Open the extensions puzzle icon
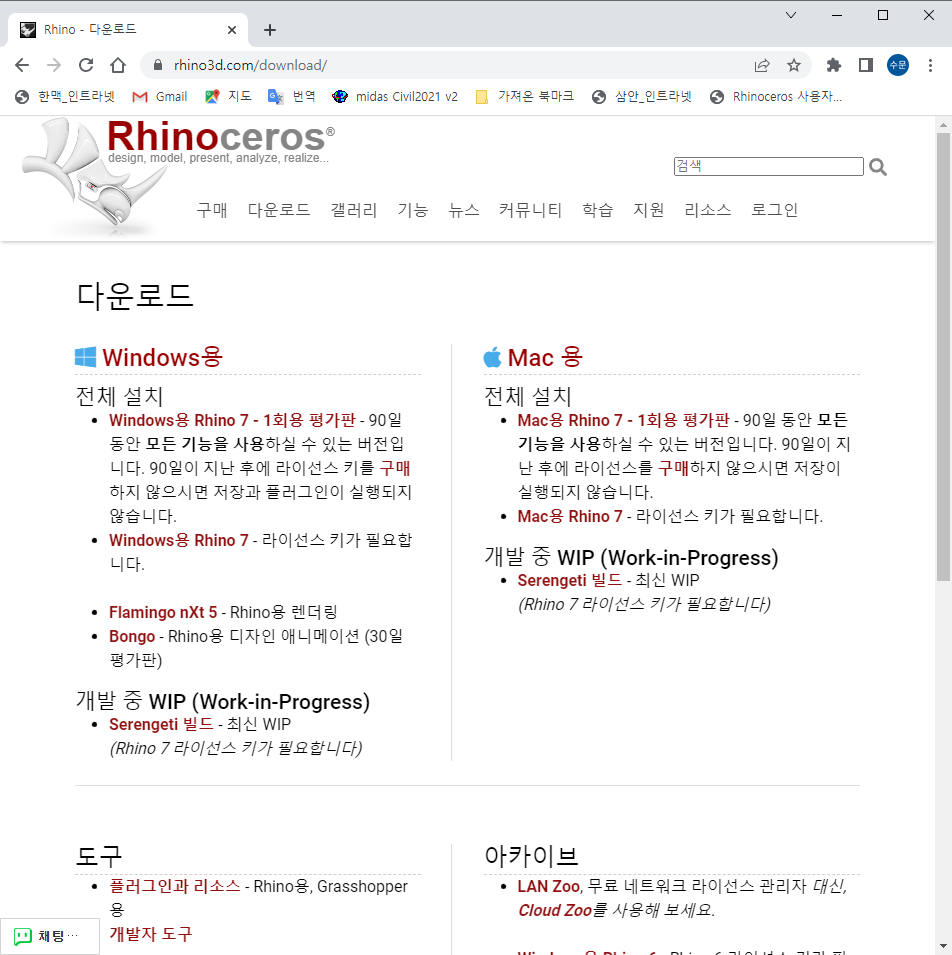 [834, 65]
